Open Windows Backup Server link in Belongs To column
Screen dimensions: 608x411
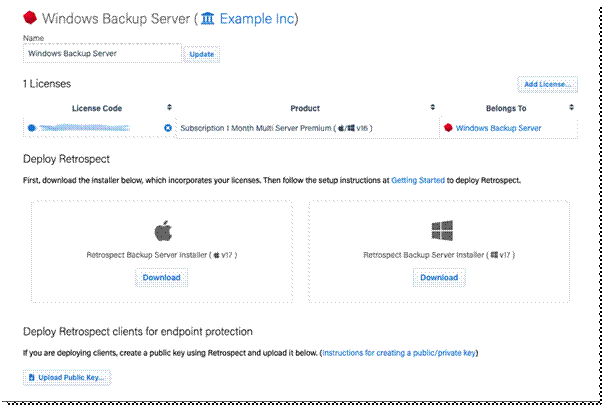(498, 128)
